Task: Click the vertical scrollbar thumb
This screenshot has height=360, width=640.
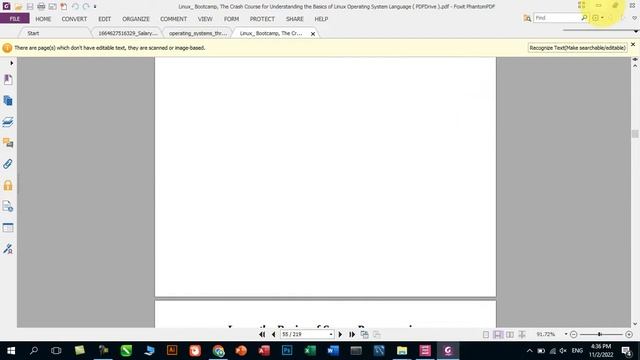Action: coord(635,134)
